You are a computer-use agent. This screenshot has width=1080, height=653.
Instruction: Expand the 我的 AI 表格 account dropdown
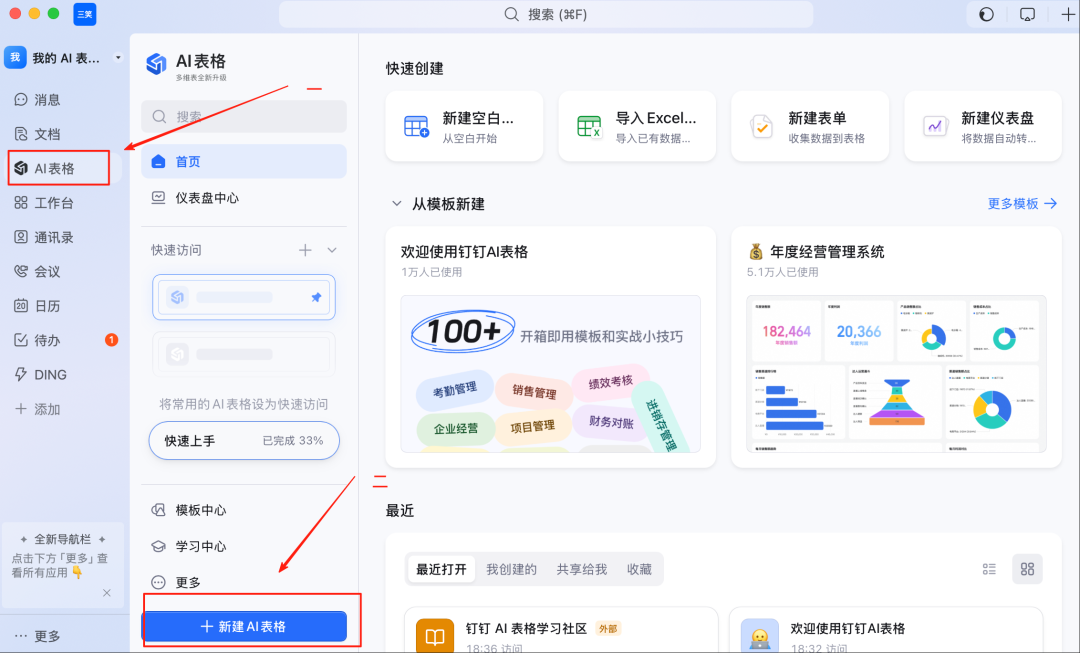[x=118, y=58]
